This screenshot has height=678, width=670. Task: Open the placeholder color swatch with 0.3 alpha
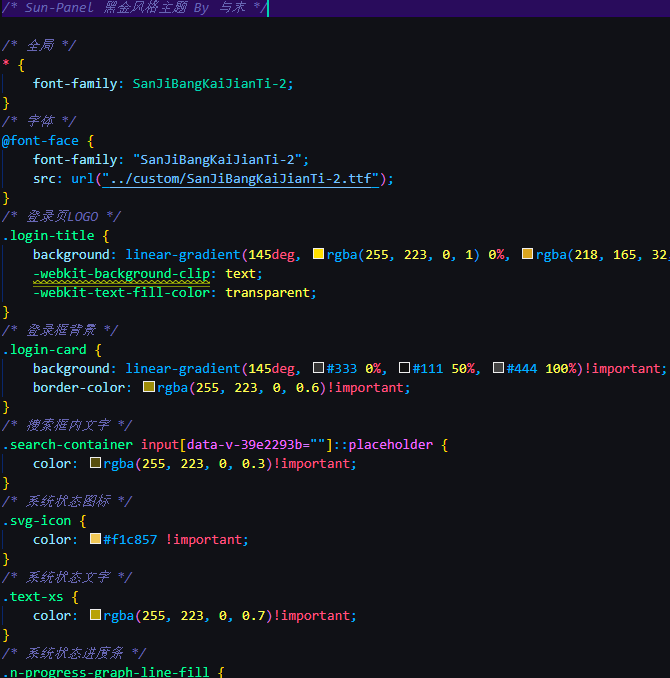(95, 463)
